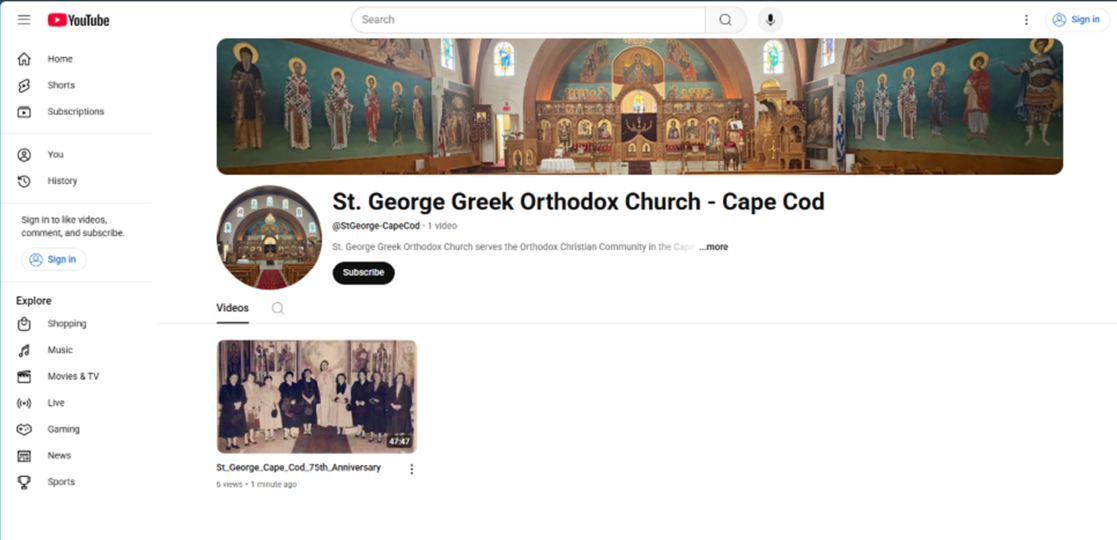The height and width of the screenshot is (540, 1117).
Task: Click the YouTube logo
Action: 78,20
